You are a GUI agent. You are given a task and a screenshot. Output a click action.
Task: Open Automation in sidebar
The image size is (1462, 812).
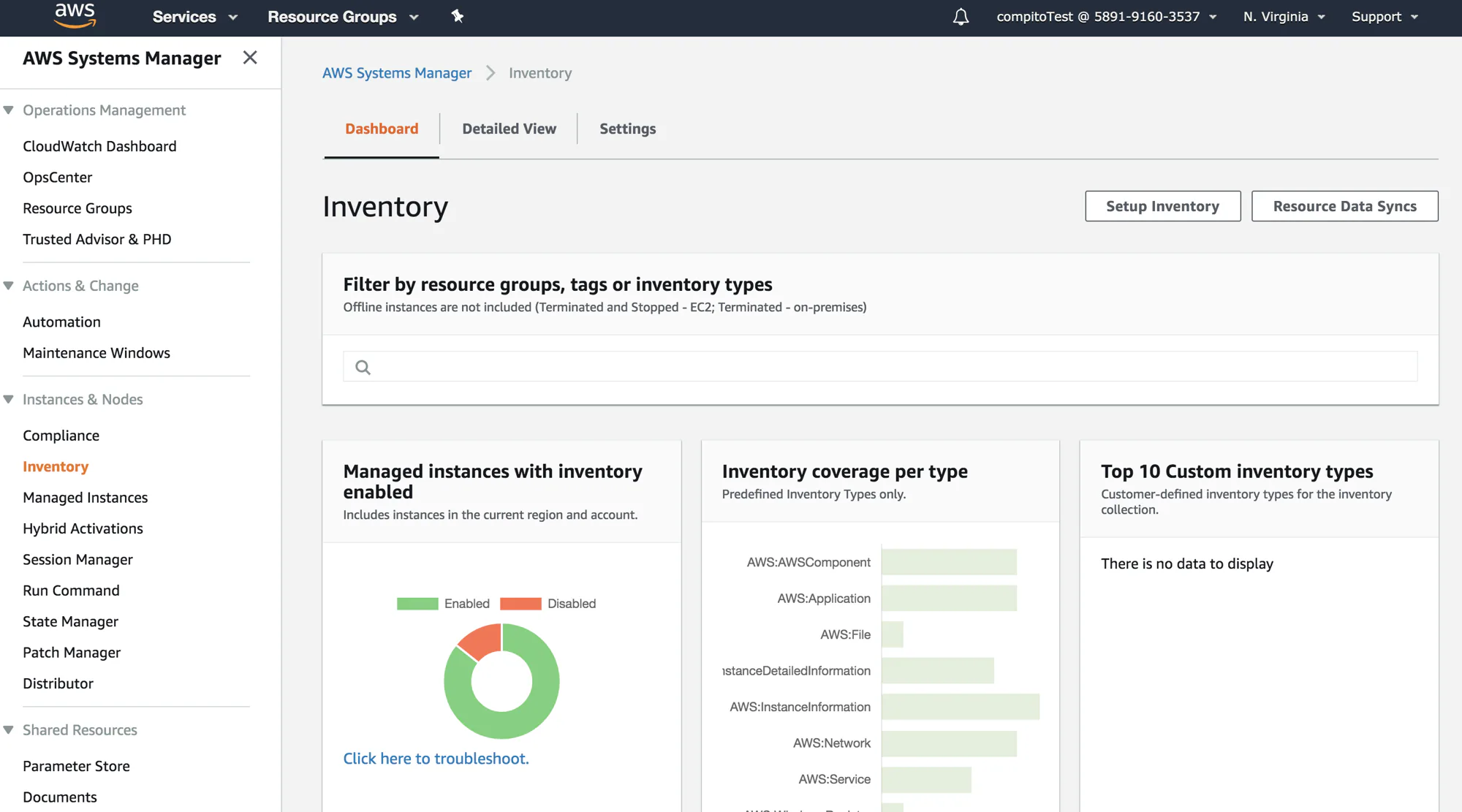pos(61,322)
